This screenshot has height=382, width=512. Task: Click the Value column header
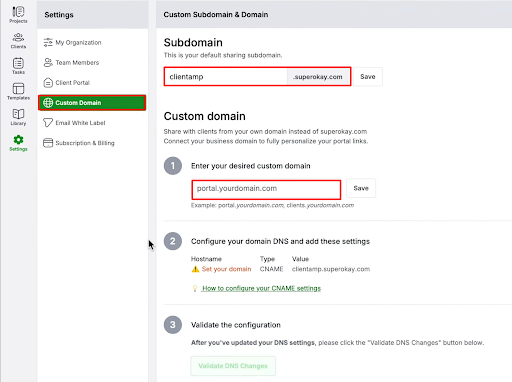300,259
